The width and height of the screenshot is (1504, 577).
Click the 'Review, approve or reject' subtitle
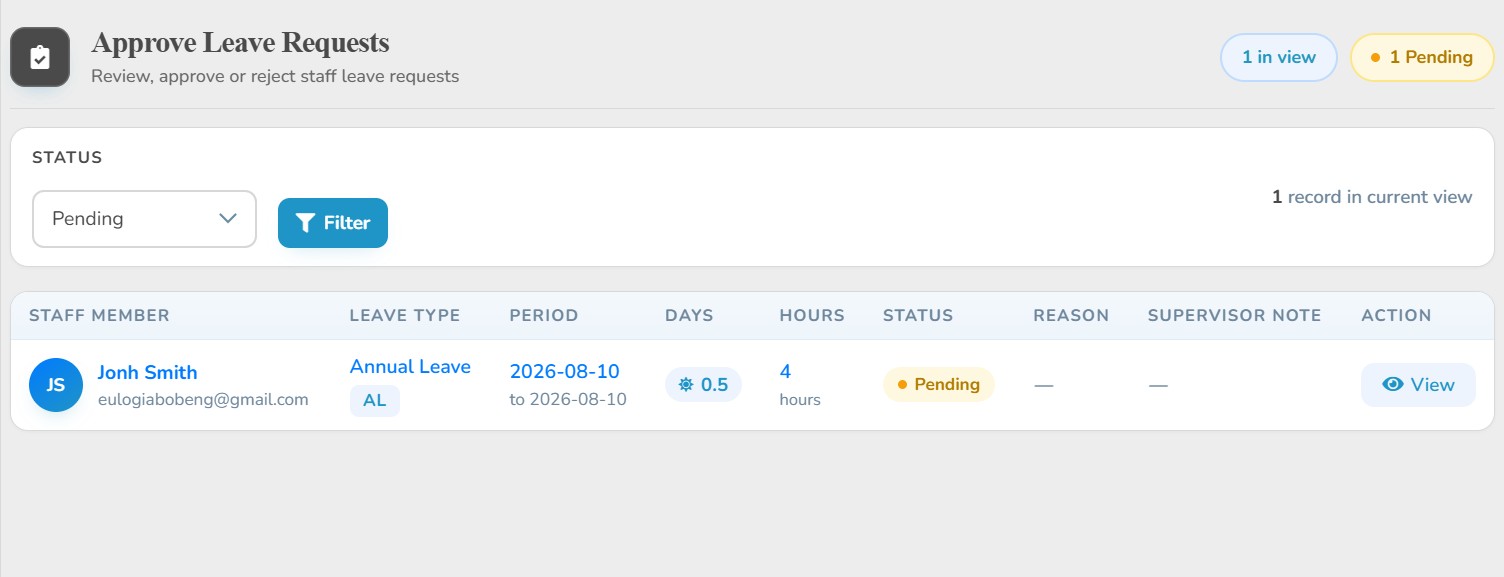[x=275, y=76]
